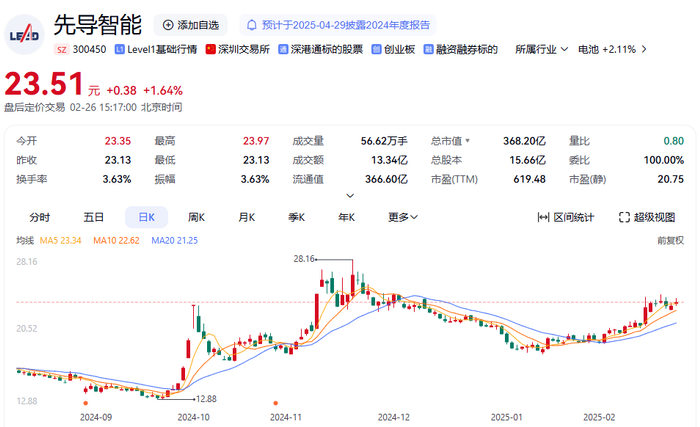Click the 超级视图 fullscreen icon
The width and height of the screenshot is (700, 427).
click(624, 218)
